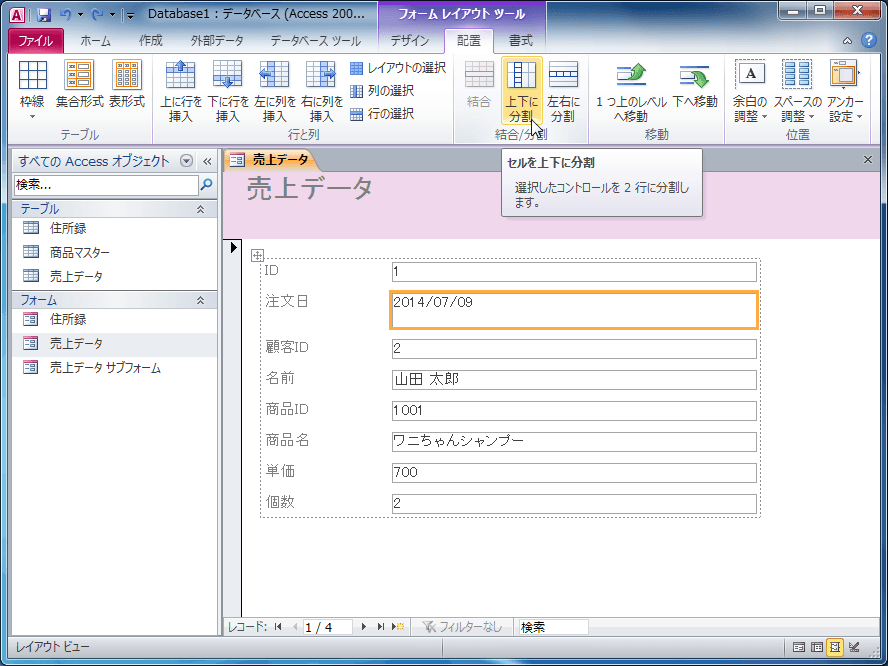Open Access help question mark icon
This screenshot has height=666, width=888.
(x=868, y=40)
